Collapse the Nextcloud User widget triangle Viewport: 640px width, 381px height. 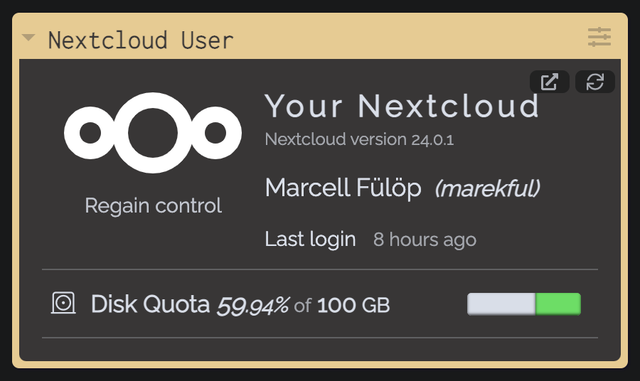point(28,38)
